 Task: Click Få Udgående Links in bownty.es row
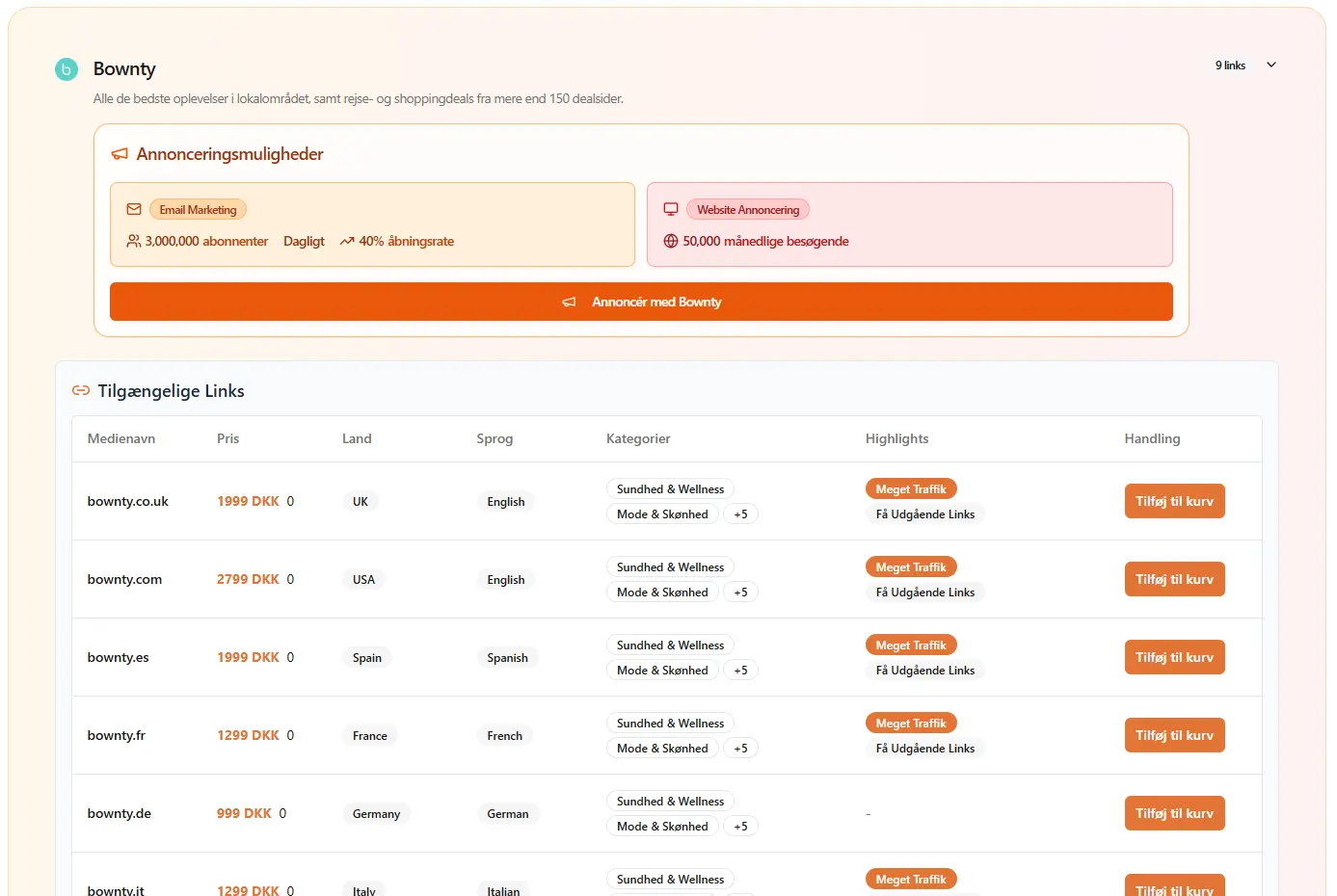click(925, 671)
